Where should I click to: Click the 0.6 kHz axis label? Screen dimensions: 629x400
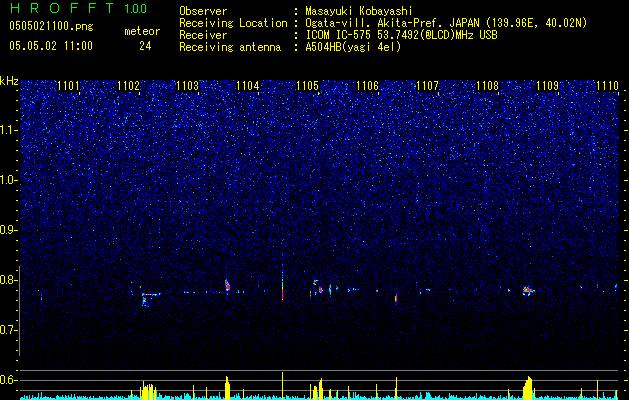8,380
